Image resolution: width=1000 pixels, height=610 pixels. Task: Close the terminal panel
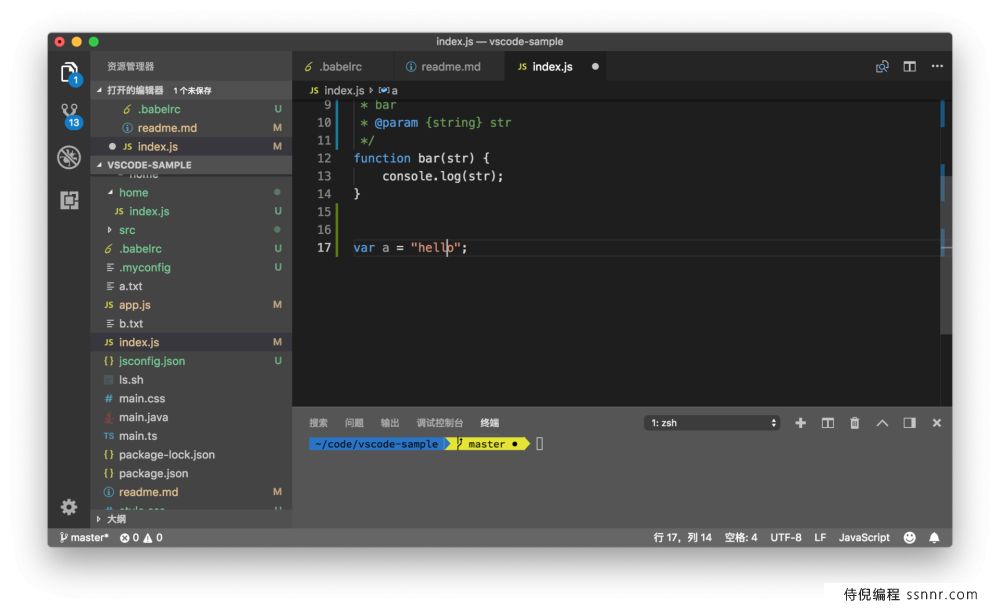[936, 422]
